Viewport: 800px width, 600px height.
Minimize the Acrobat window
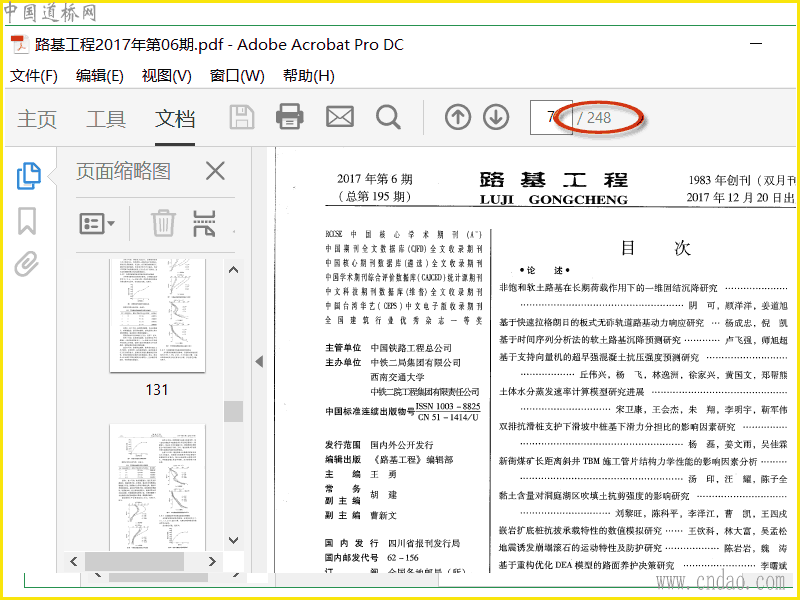[756, 44]
